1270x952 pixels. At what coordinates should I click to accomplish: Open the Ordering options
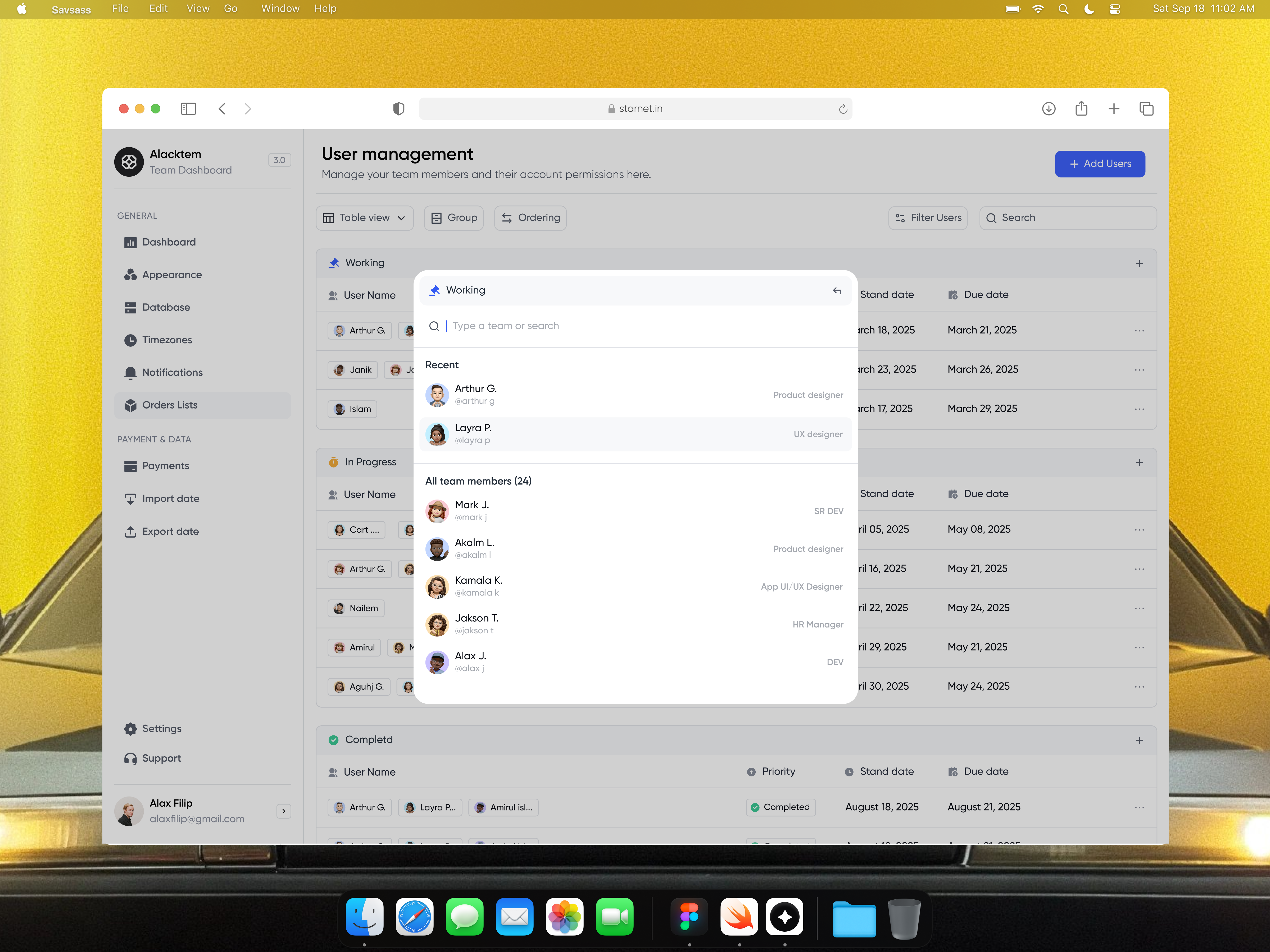coord(530,218)
